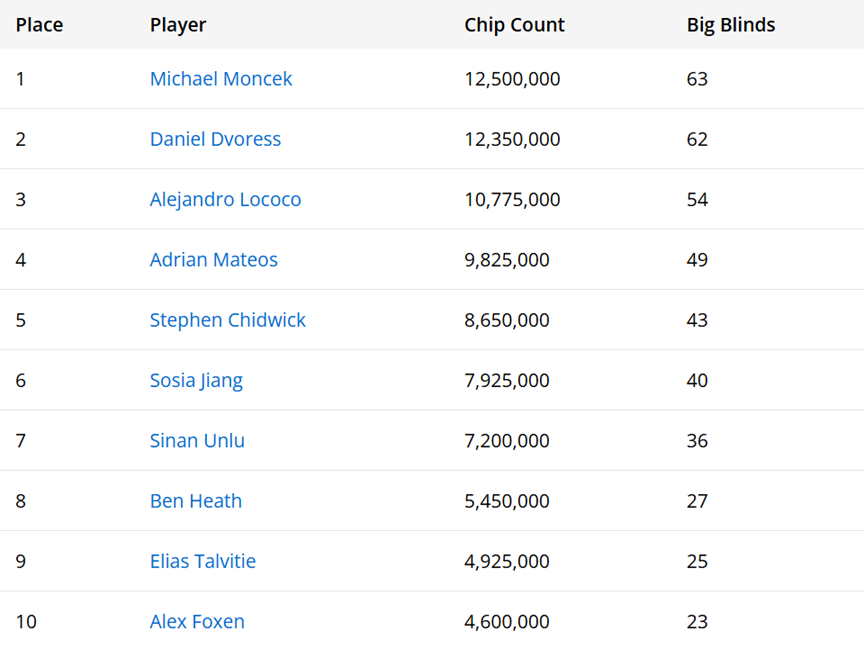
Task: Select the 9,825,000 chip count cell
Action: tap(506, 260)
